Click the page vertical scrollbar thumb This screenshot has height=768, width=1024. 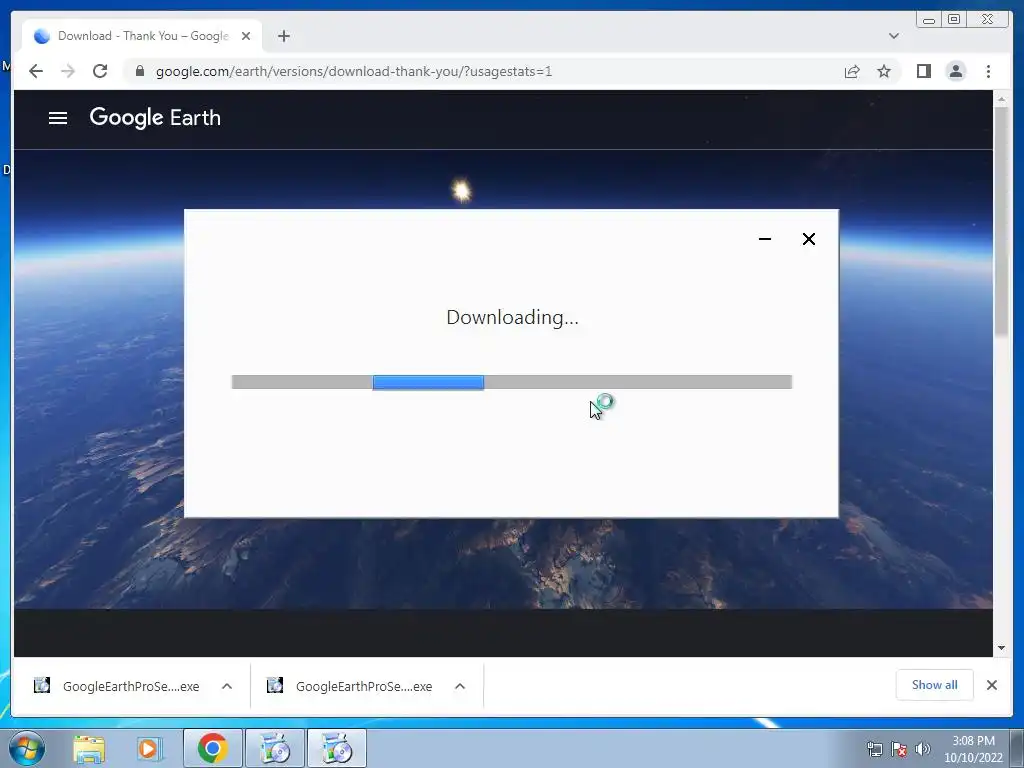tap(1002, 222)
